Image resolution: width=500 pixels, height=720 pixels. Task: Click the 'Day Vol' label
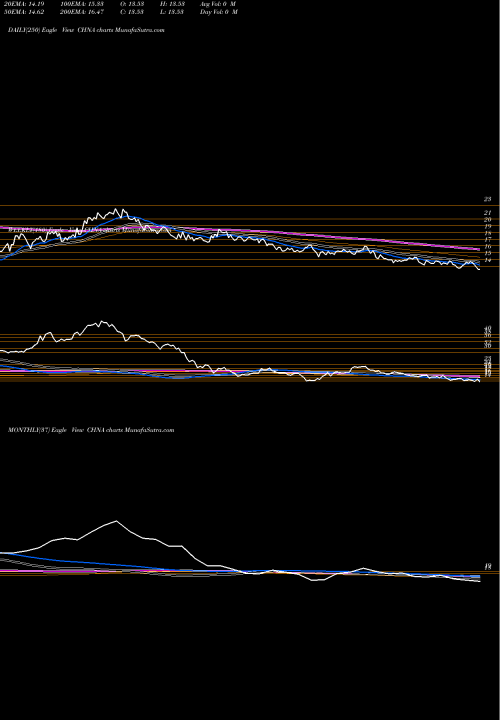click(219, 12)
